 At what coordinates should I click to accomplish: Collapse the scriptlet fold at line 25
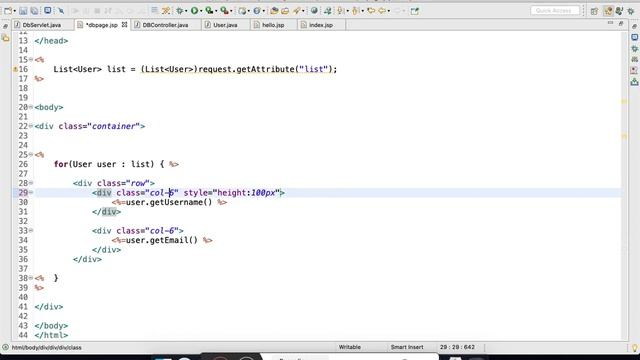(31, 155)
